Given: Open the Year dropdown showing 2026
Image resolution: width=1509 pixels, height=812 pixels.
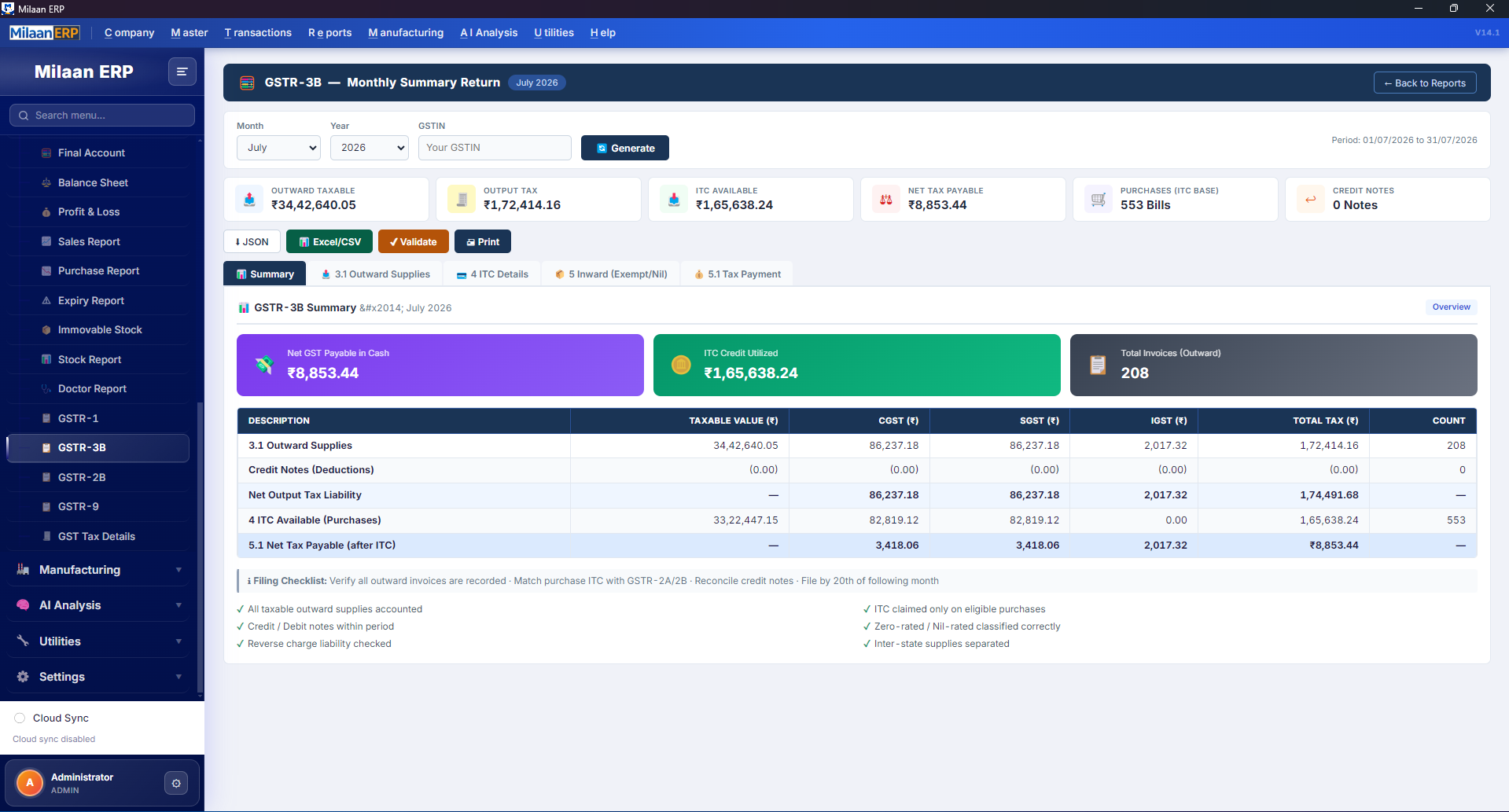Looking at the screenshot, I should [x=370, y=148].
